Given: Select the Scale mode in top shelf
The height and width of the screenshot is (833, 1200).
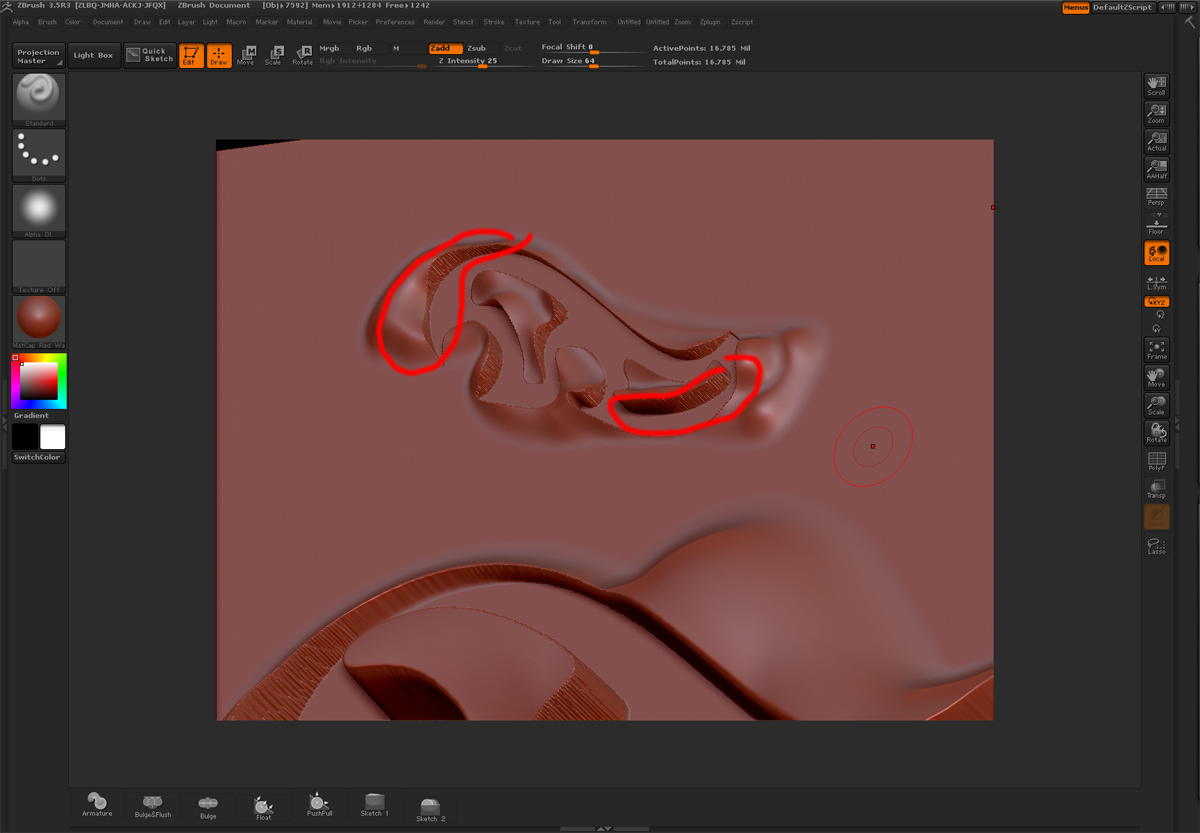Looking at the screenshot, I should pos(273,56).
